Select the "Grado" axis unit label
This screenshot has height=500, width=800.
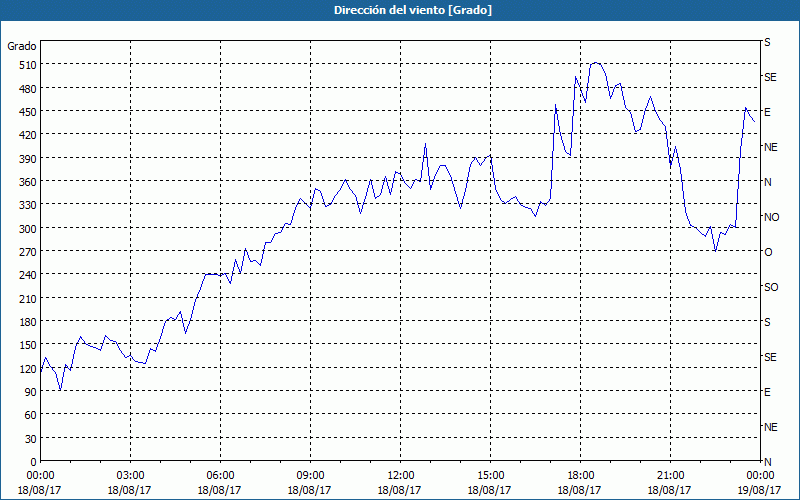[22, 46]
